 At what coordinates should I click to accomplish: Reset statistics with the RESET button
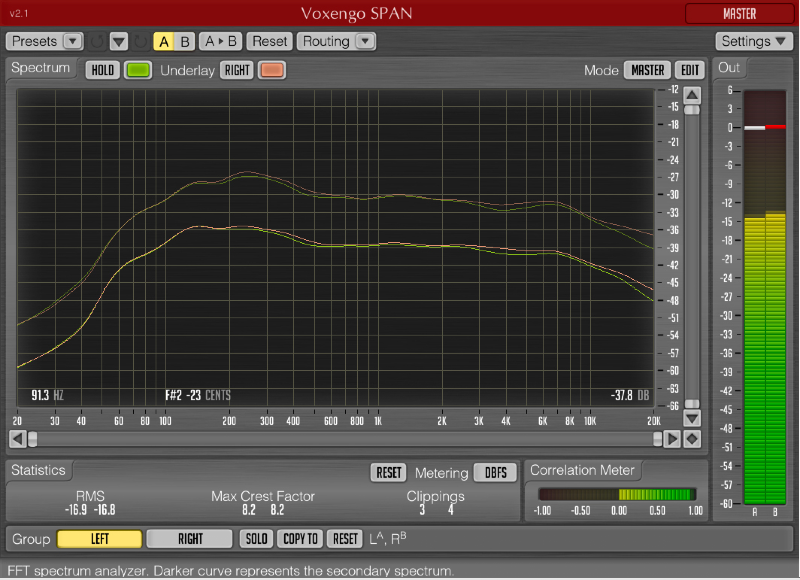pyautogui.click(x=388, y=472)
